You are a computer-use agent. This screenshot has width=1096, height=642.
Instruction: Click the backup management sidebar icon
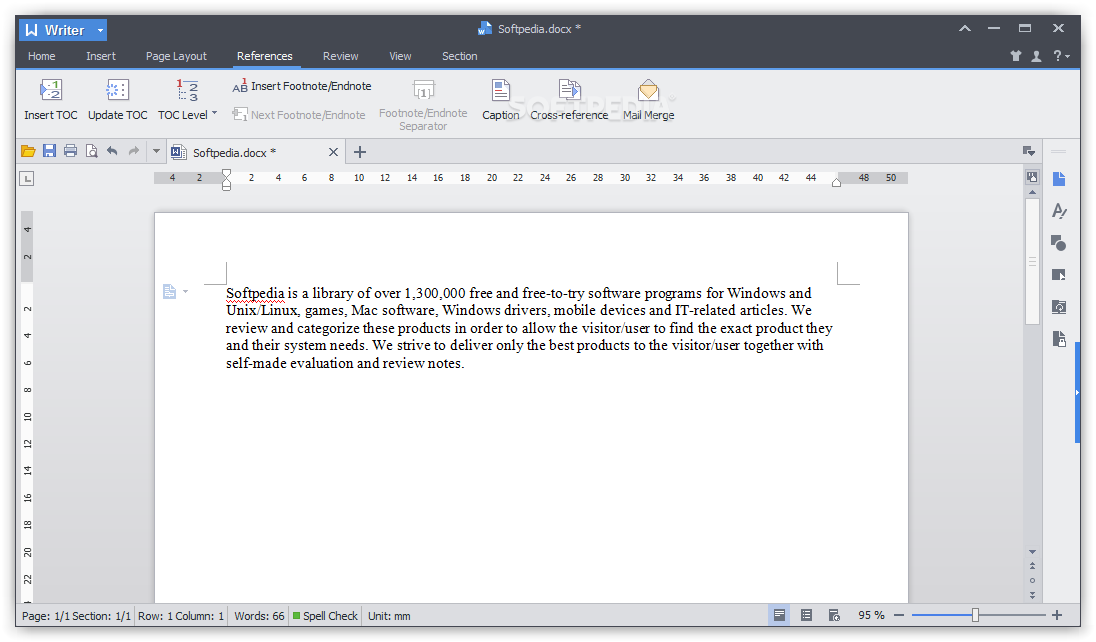1059,306
